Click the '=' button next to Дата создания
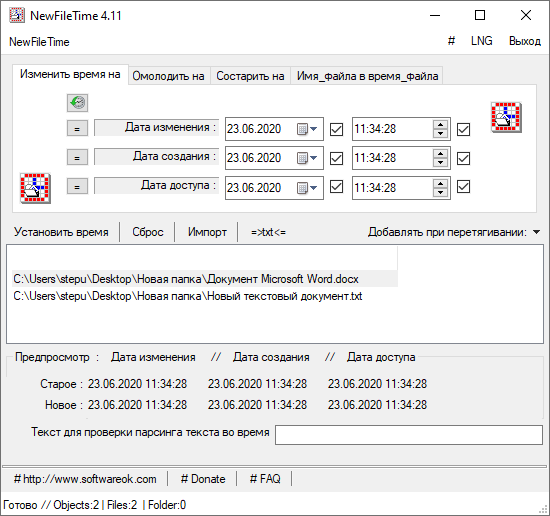 coord(77,158)
